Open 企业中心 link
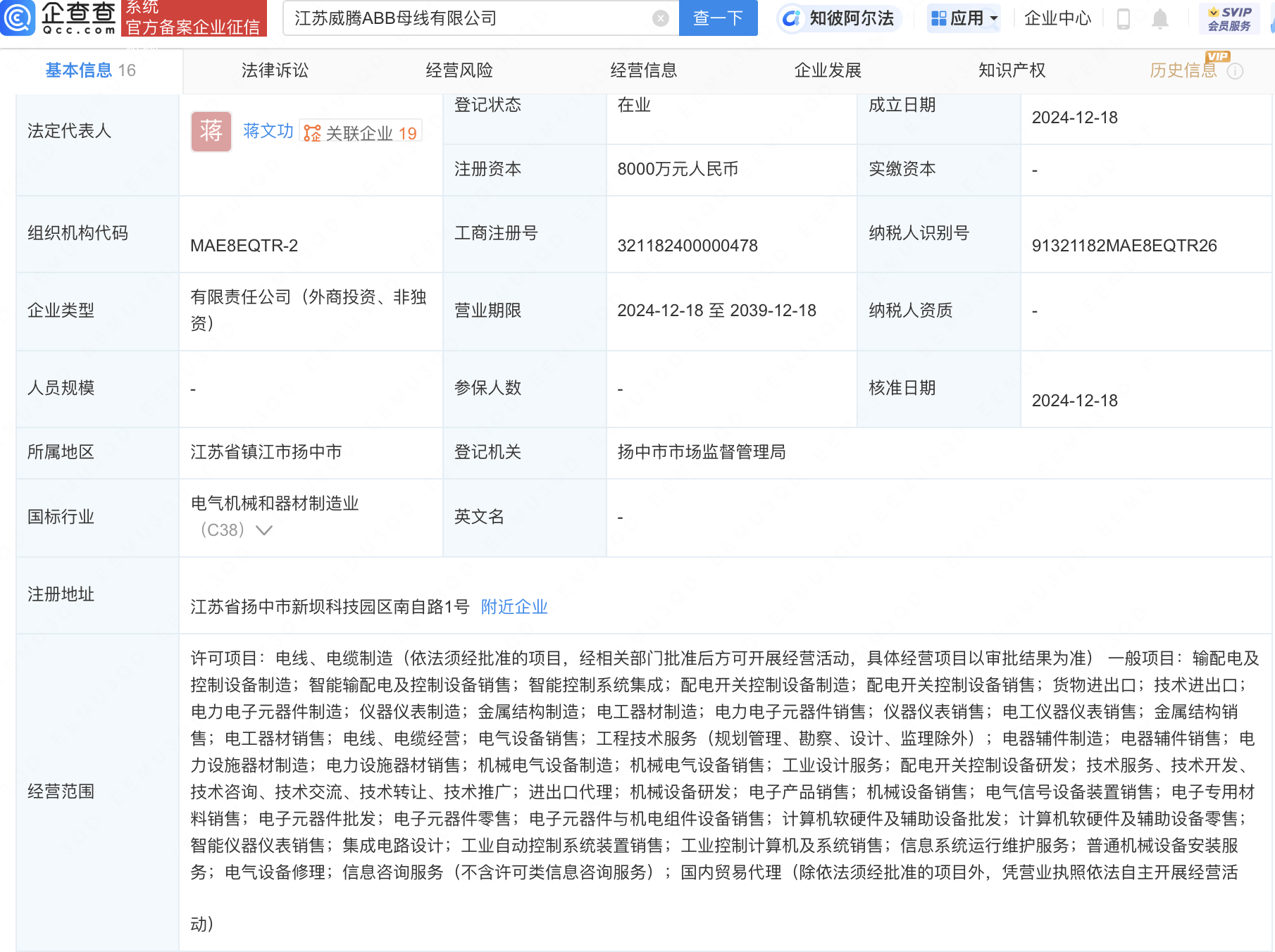 click(1057, 18)
